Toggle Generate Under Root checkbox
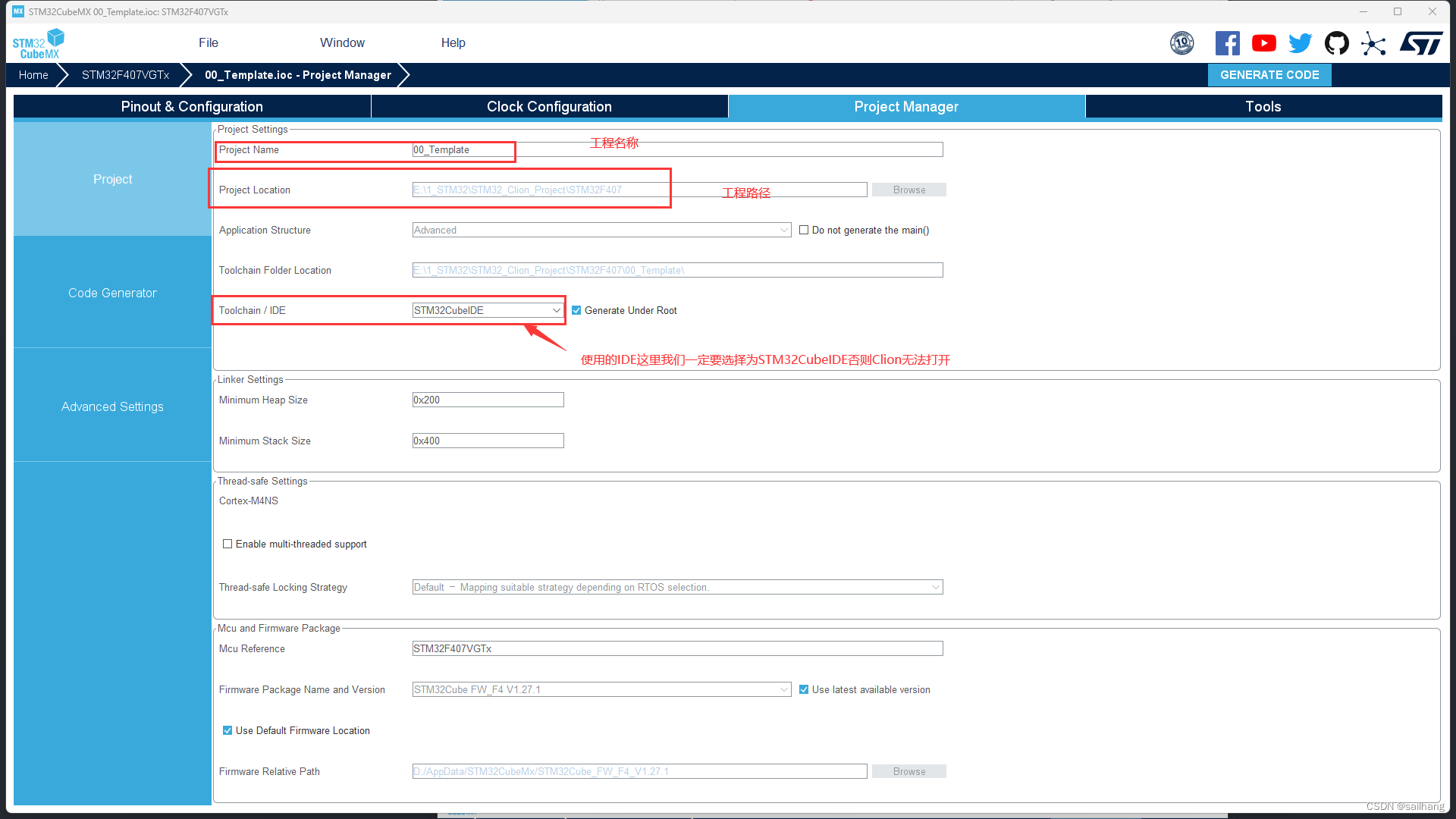 click(576, 310)
